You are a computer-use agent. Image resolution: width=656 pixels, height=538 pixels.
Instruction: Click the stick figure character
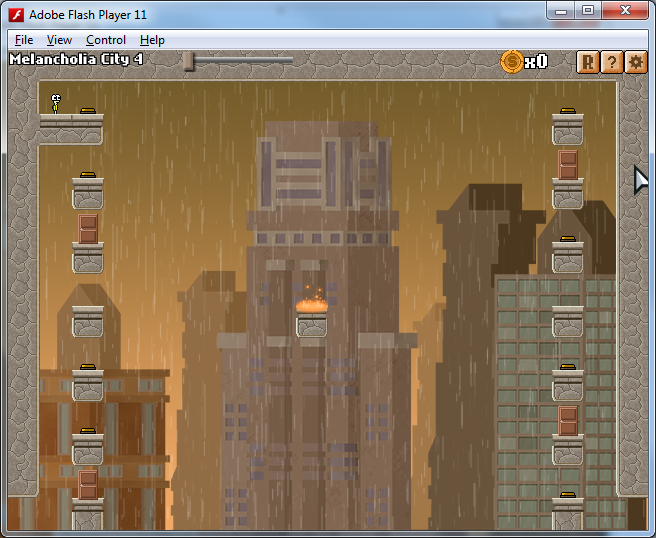click(56, 103)
